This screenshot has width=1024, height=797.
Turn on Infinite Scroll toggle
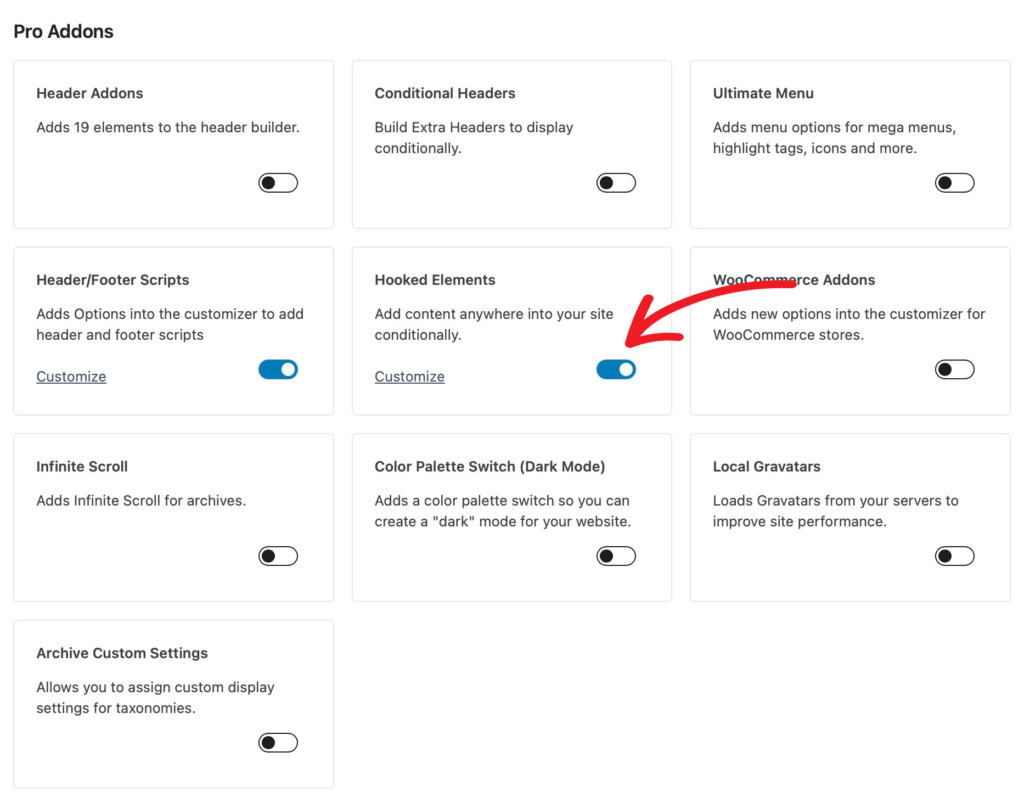[278, 556]
